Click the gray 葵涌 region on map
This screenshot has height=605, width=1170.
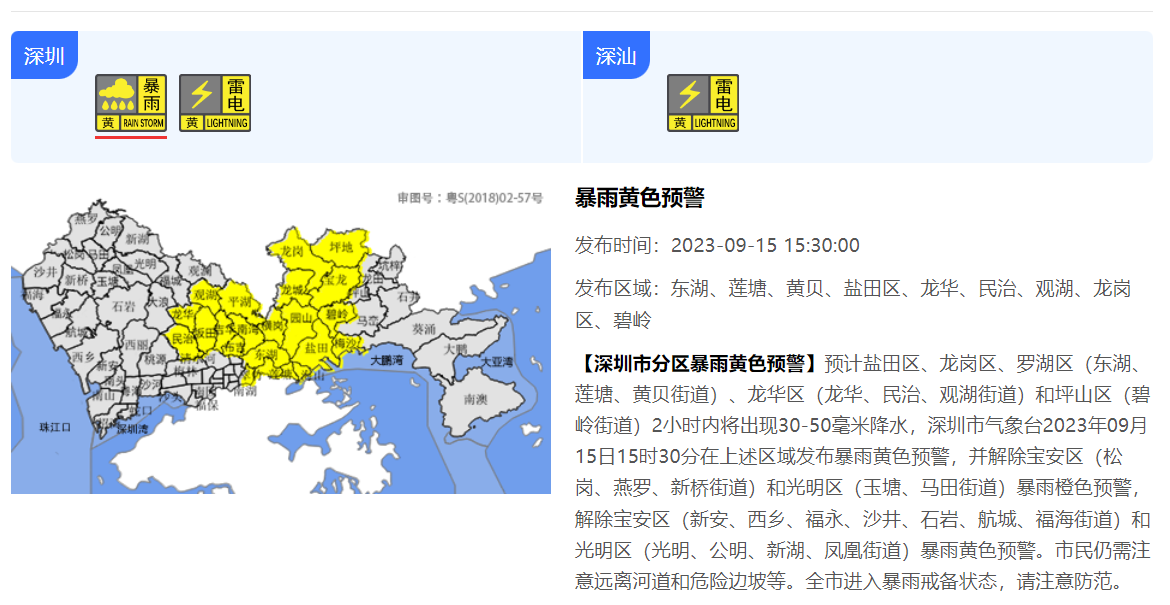click(423, 328)
